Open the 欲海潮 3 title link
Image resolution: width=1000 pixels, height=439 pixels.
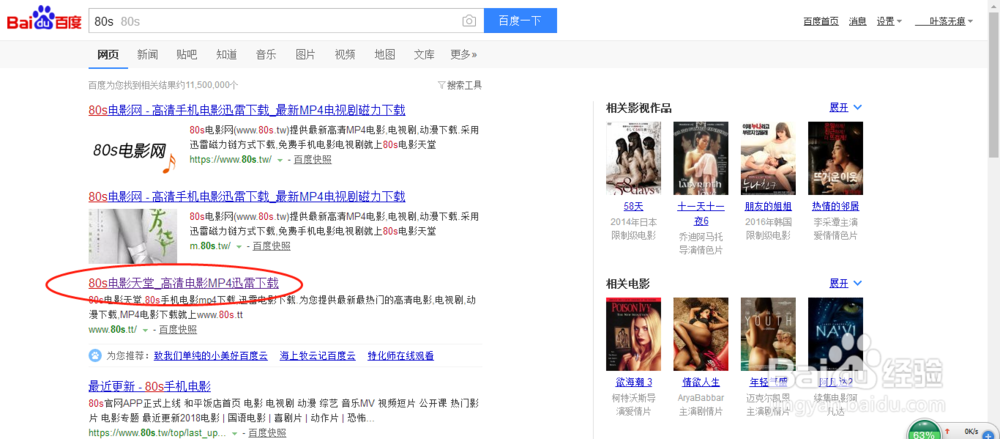(634, 382)
